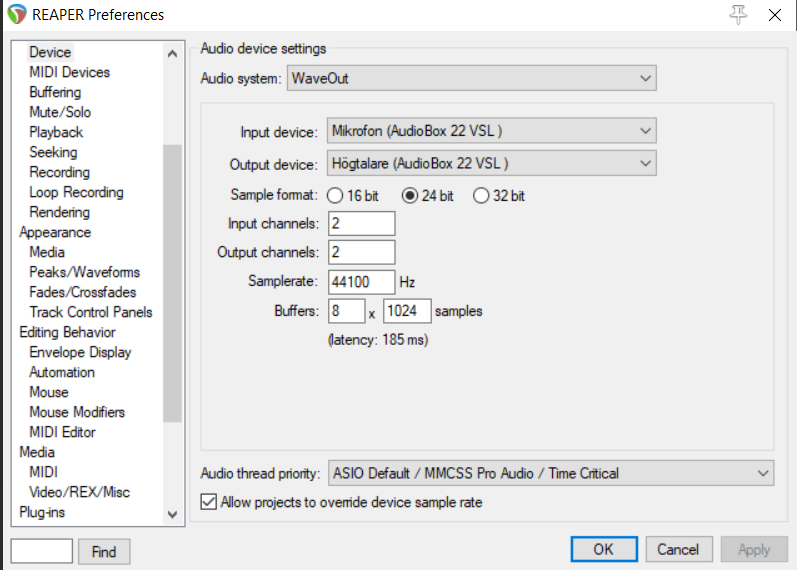Go to the Mouse Modifiers page
797x570 pixels.
(x=77, y=412)
